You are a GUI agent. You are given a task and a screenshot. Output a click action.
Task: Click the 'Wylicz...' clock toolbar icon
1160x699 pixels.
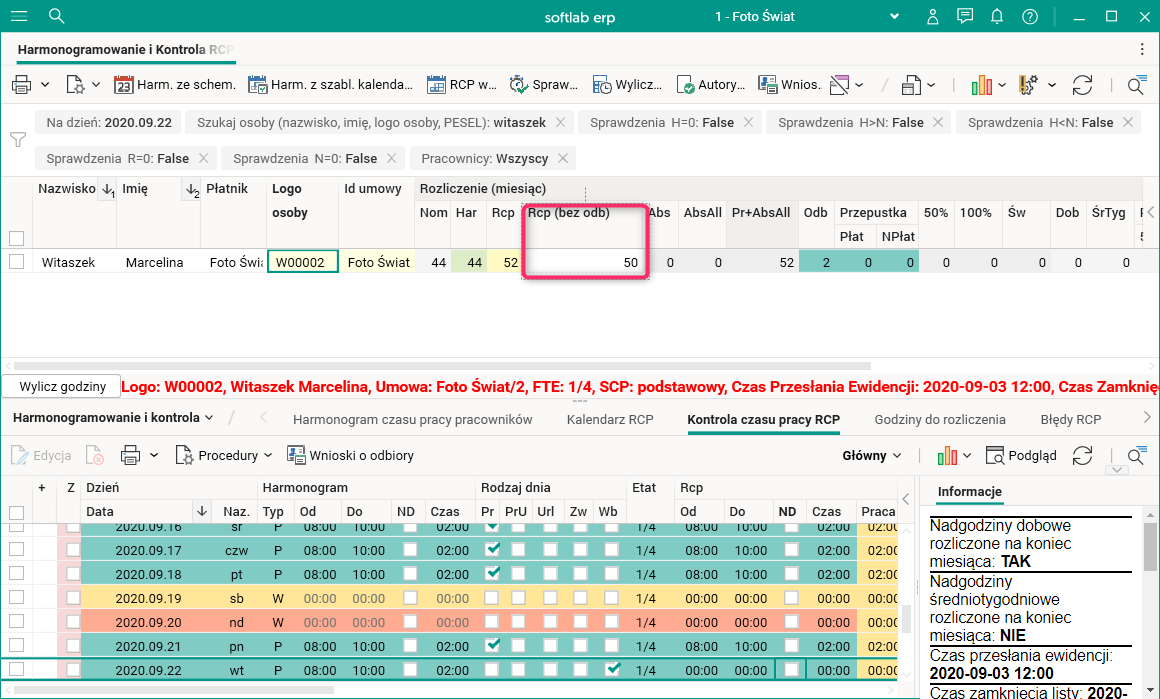[602, 85]
